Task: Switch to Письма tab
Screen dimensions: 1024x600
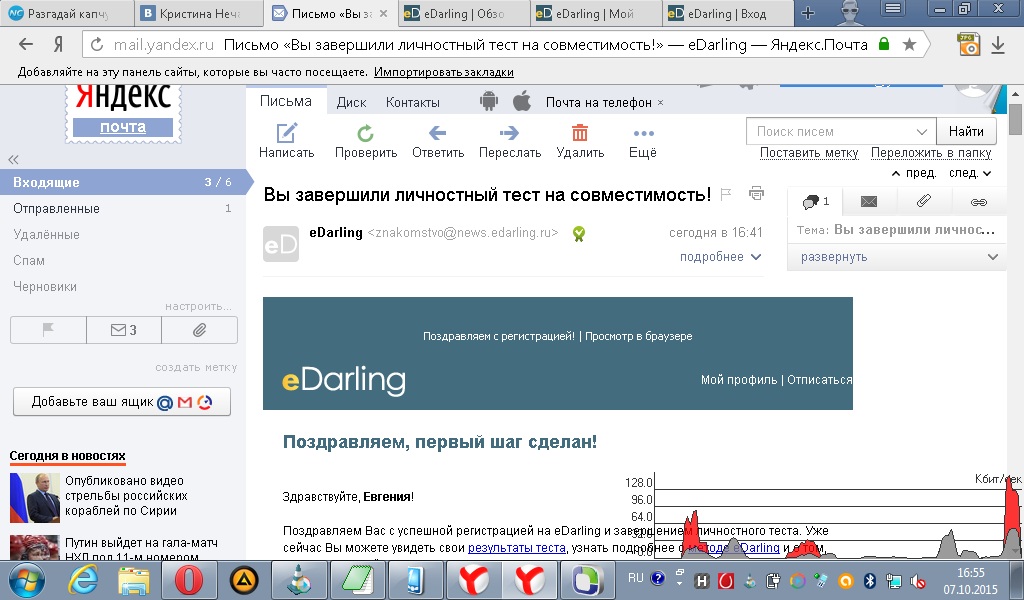Action: click(285, 101)
